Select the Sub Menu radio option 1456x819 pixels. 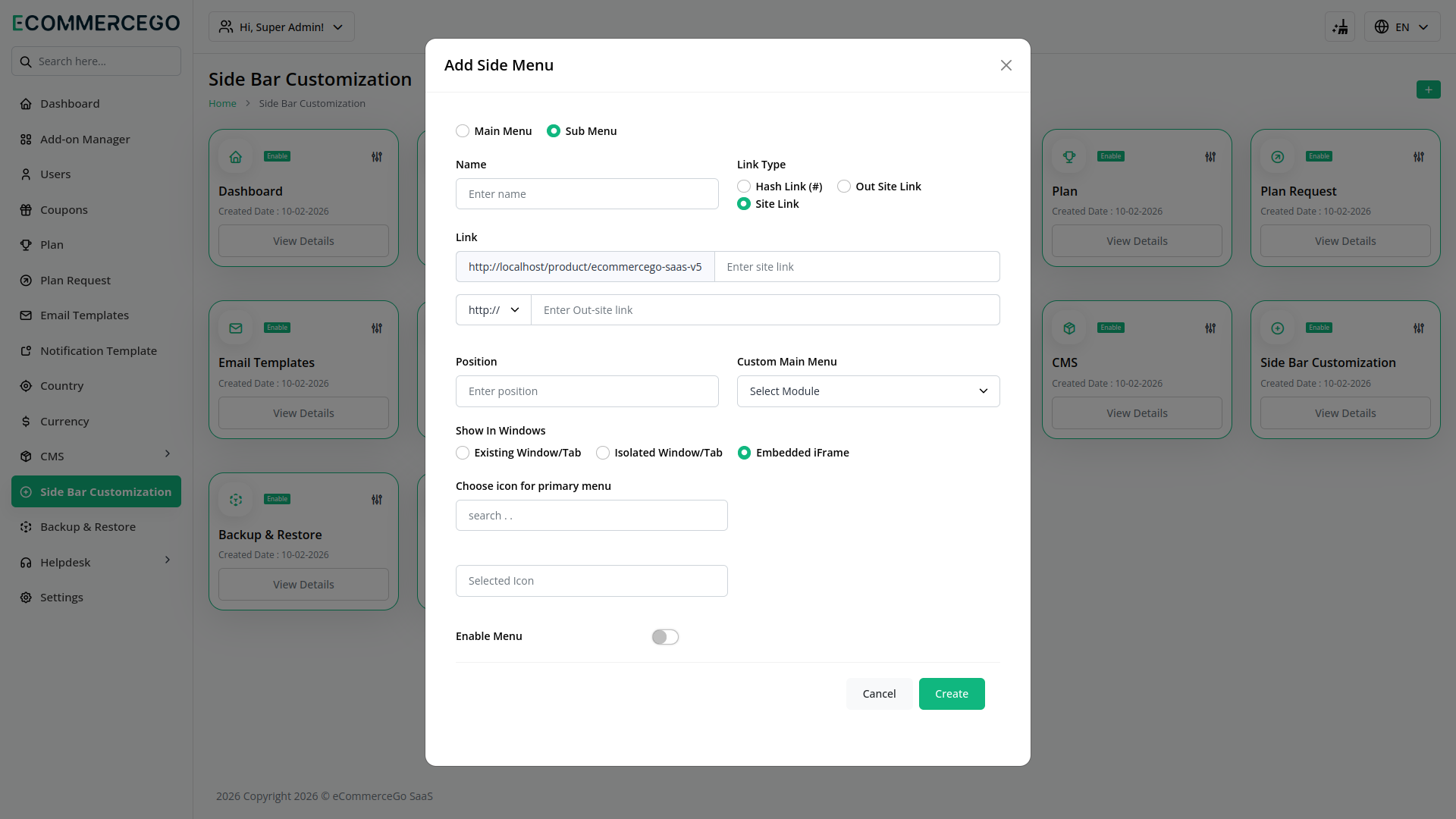click(x=554, y=131)
